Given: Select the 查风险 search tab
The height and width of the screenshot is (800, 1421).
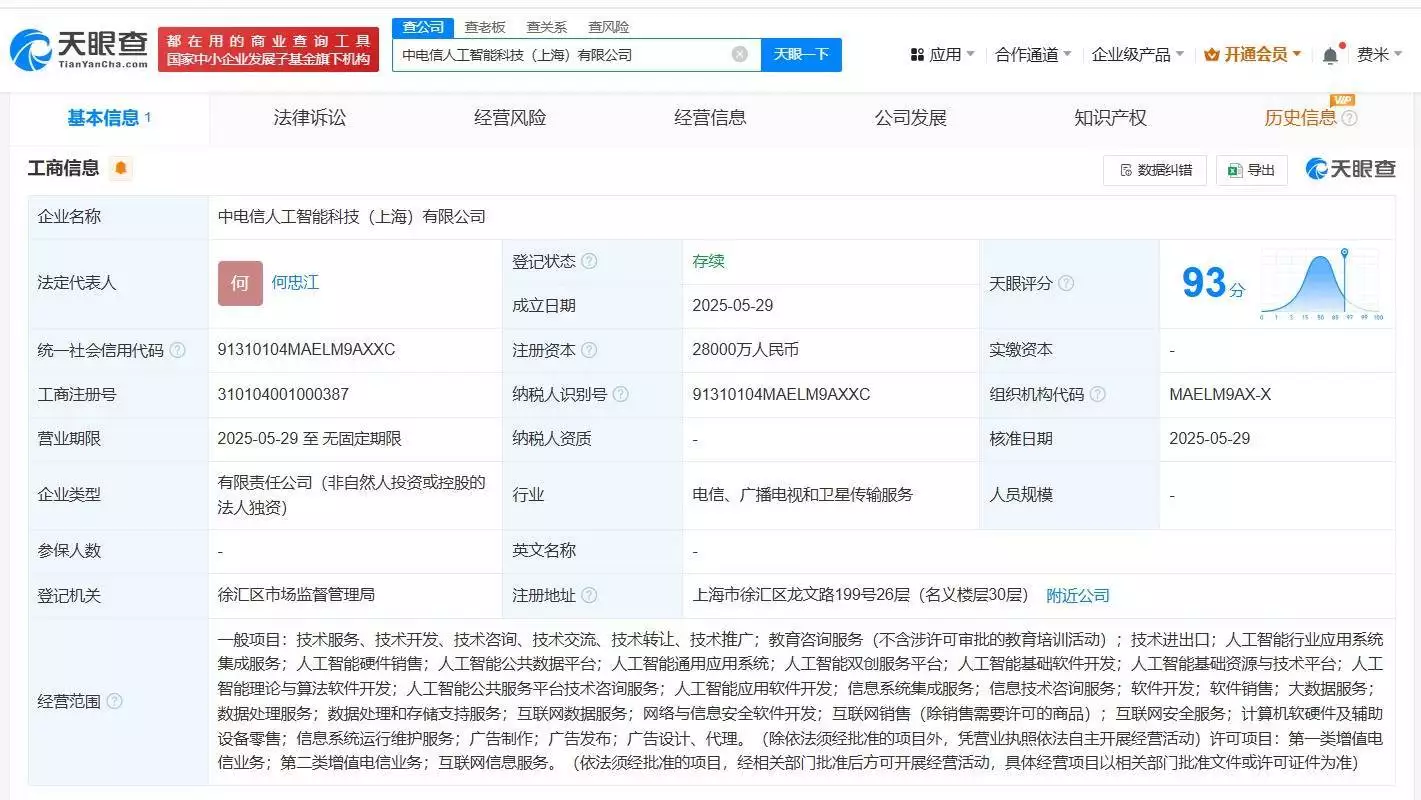Looking at the screenshot, I should (x=609, y=27).
